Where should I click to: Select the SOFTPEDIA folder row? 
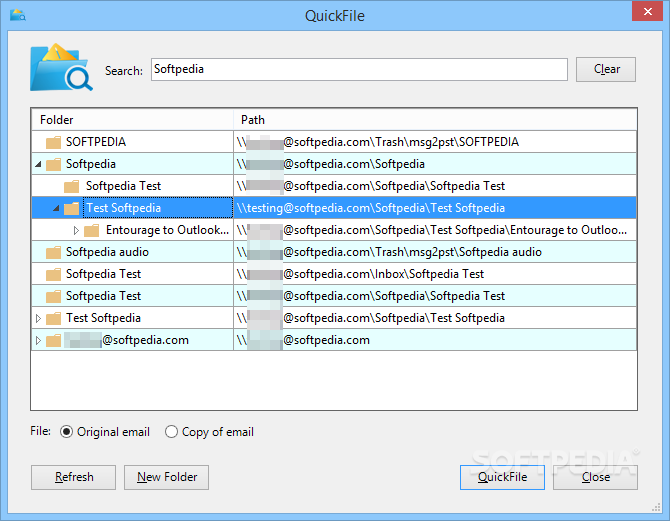tap(334, 142)
